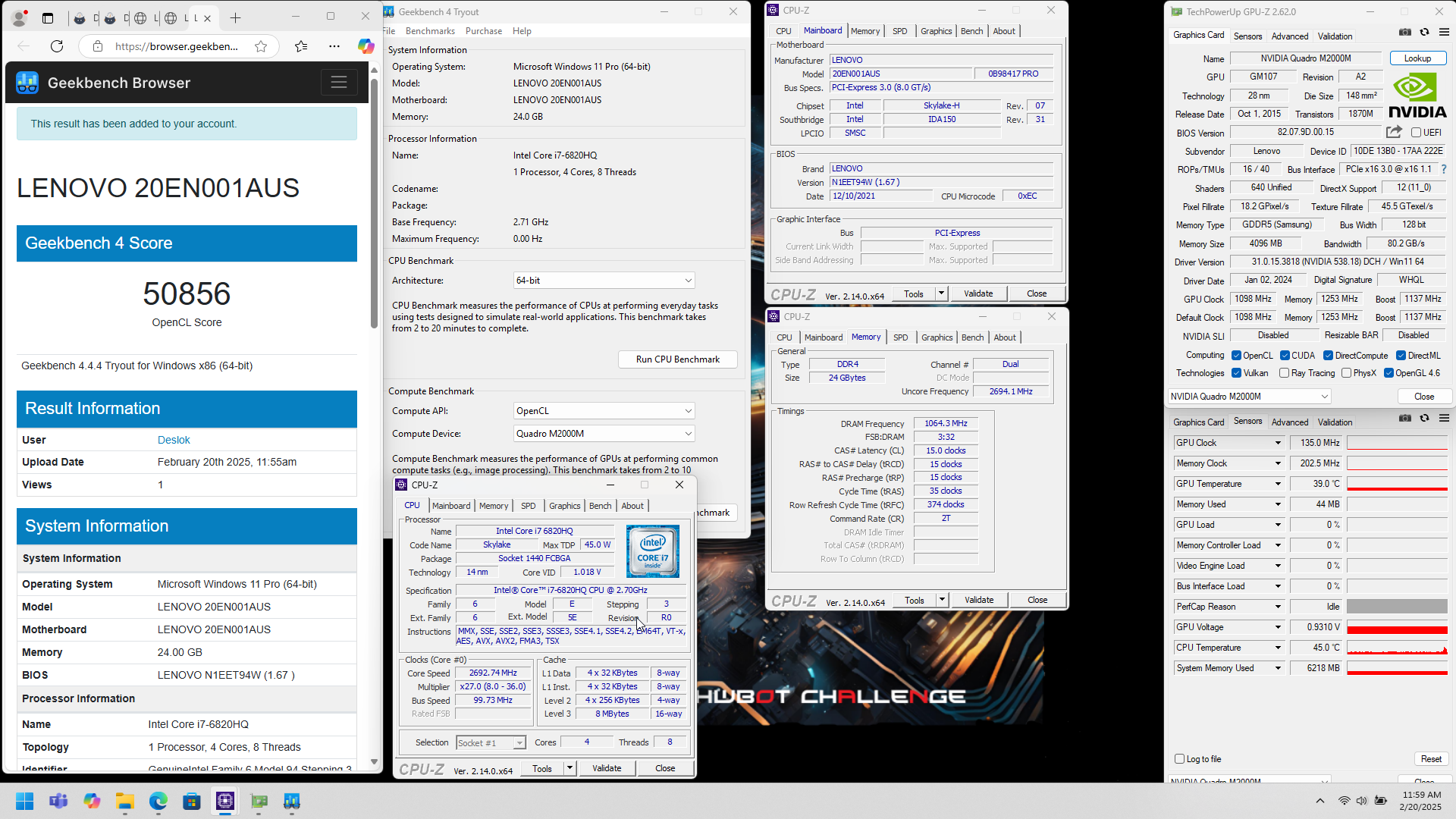Open Edge favorites list icon
The height and width of the screenshot is (819, 1456).
point(301,46)
